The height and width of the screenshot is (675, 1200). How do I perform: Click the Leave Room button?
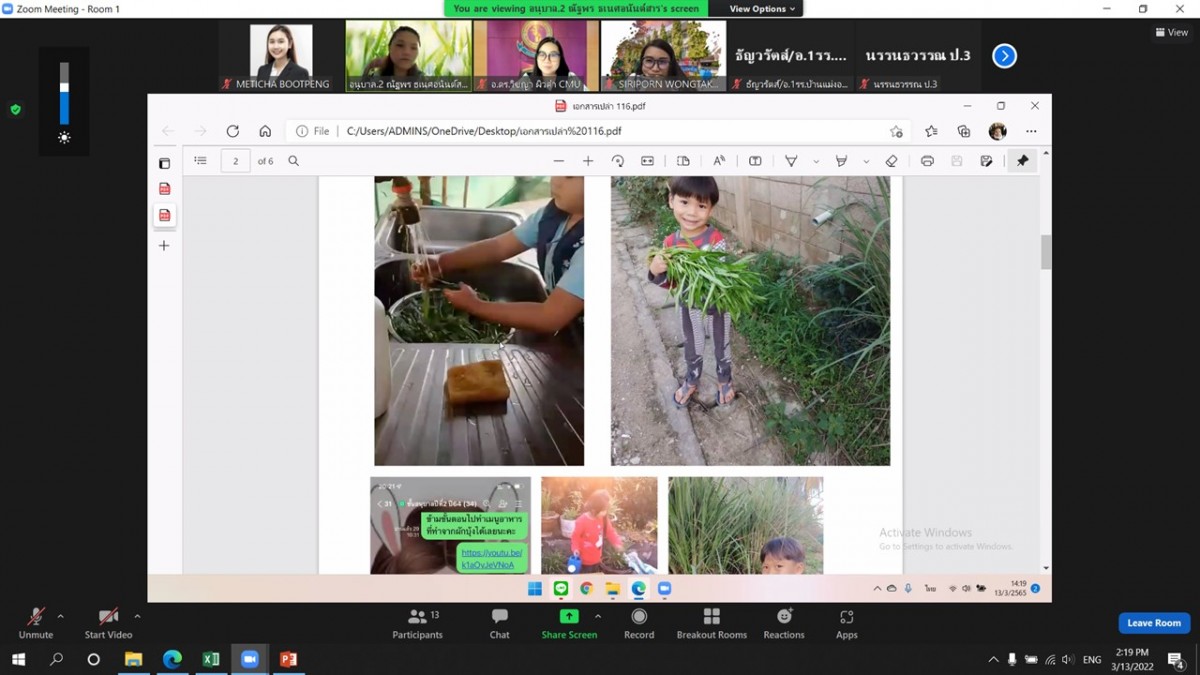1154,623
